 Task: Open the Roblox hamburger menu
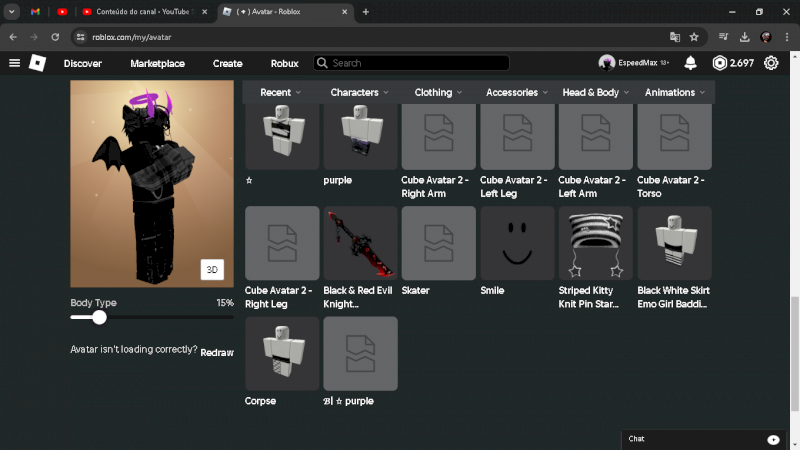(x=14, y=63)
